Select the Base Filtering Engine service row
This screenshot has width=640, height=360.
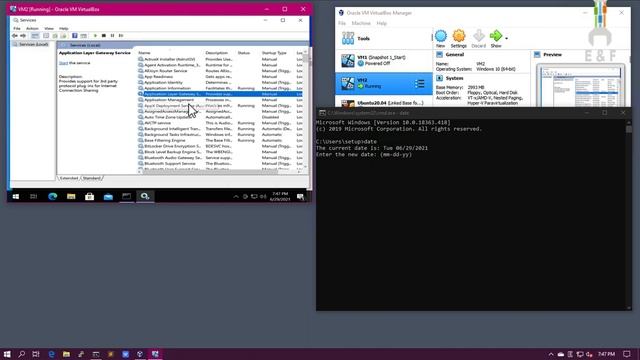coord(220,140)
